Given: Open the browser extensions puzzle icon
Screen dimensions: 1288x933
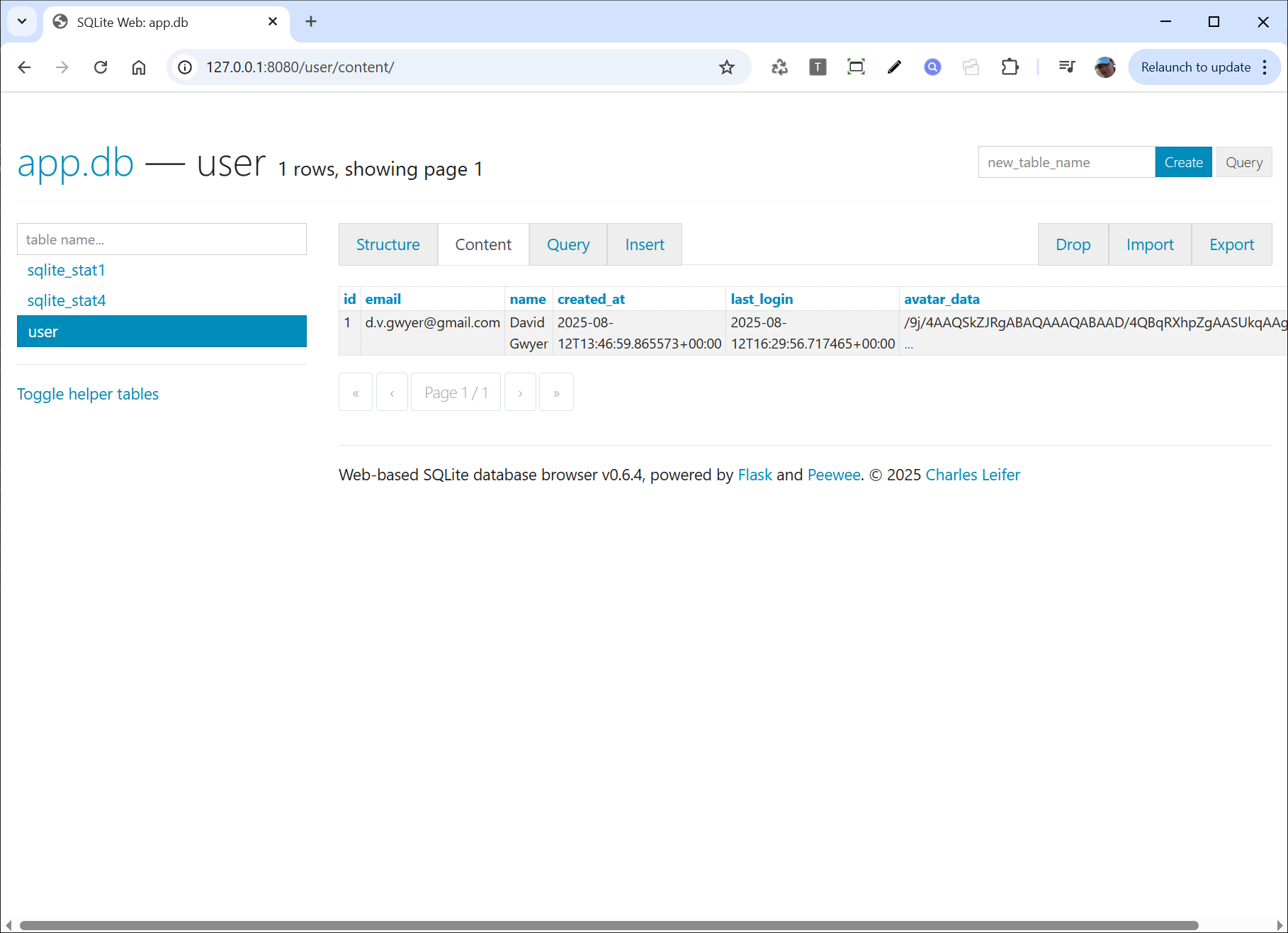Looking at the screenshot, I should (1010, 67).
